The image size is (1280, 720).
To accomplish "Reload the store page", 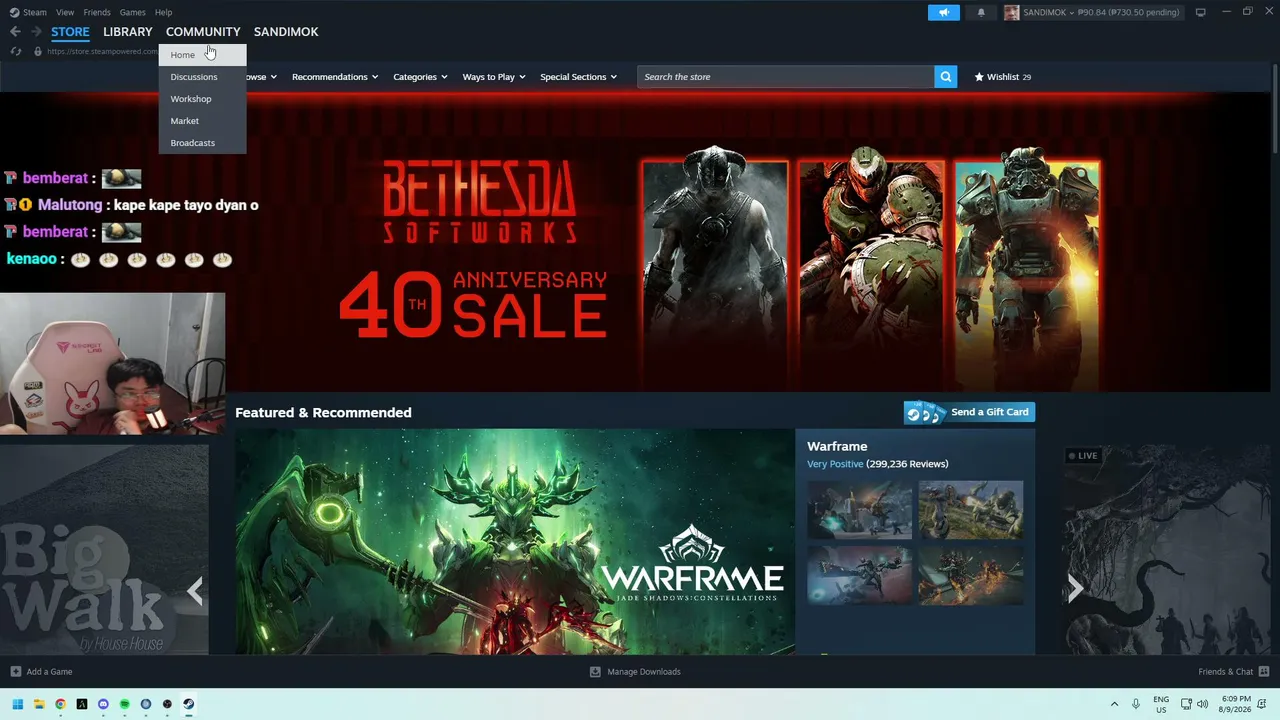I will coord(15,51).
